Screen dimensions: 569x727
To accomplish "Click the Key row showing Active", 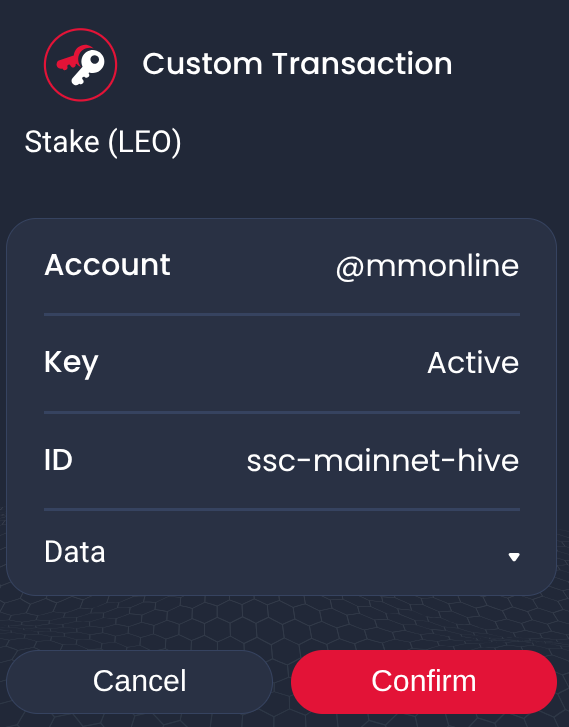I will click(282, 363).
